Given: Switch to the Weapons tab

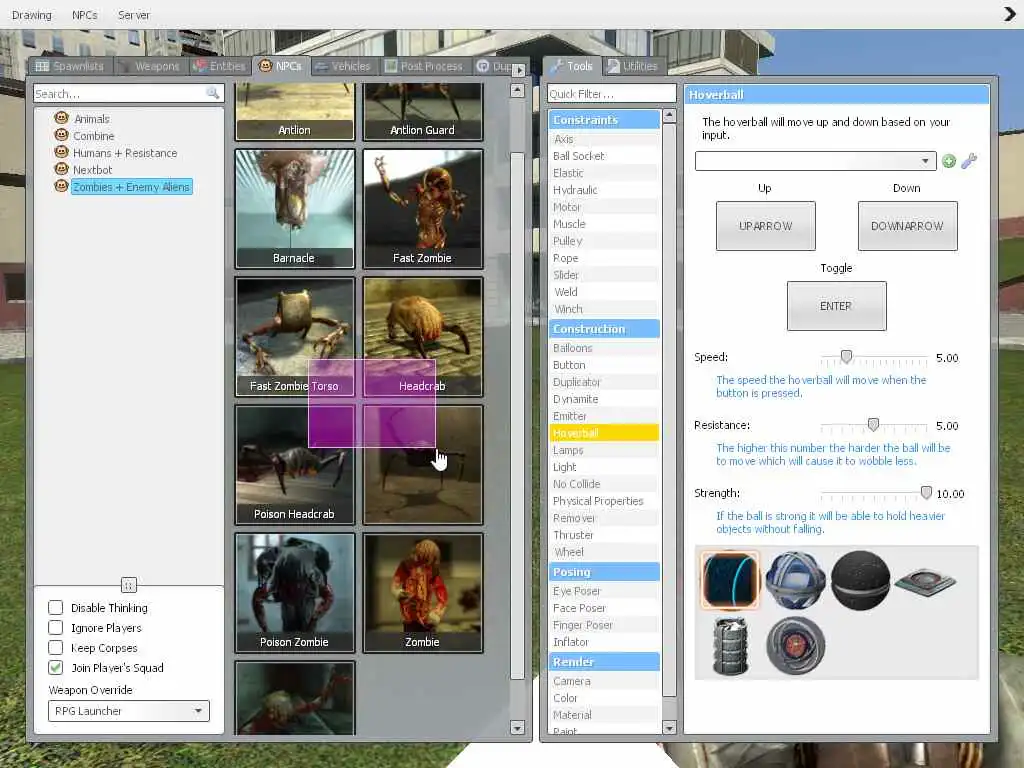Looking at the screenshot, I should [151, 66].
